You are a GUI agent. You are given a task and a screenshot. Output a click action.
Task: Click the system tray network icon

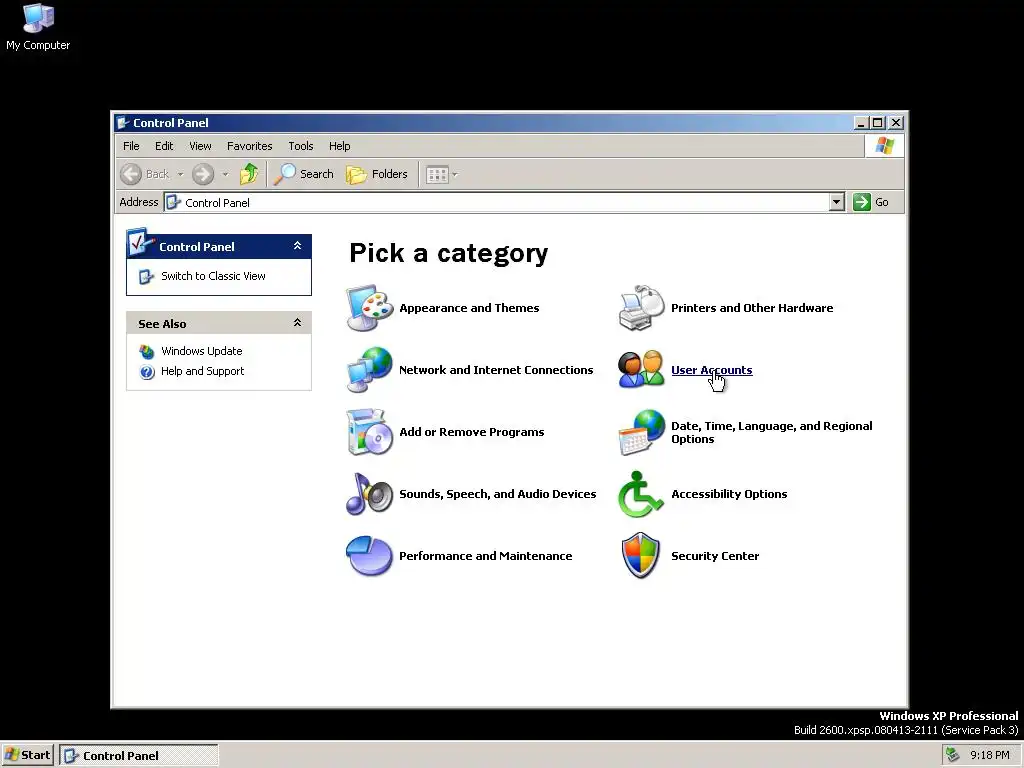953,755
